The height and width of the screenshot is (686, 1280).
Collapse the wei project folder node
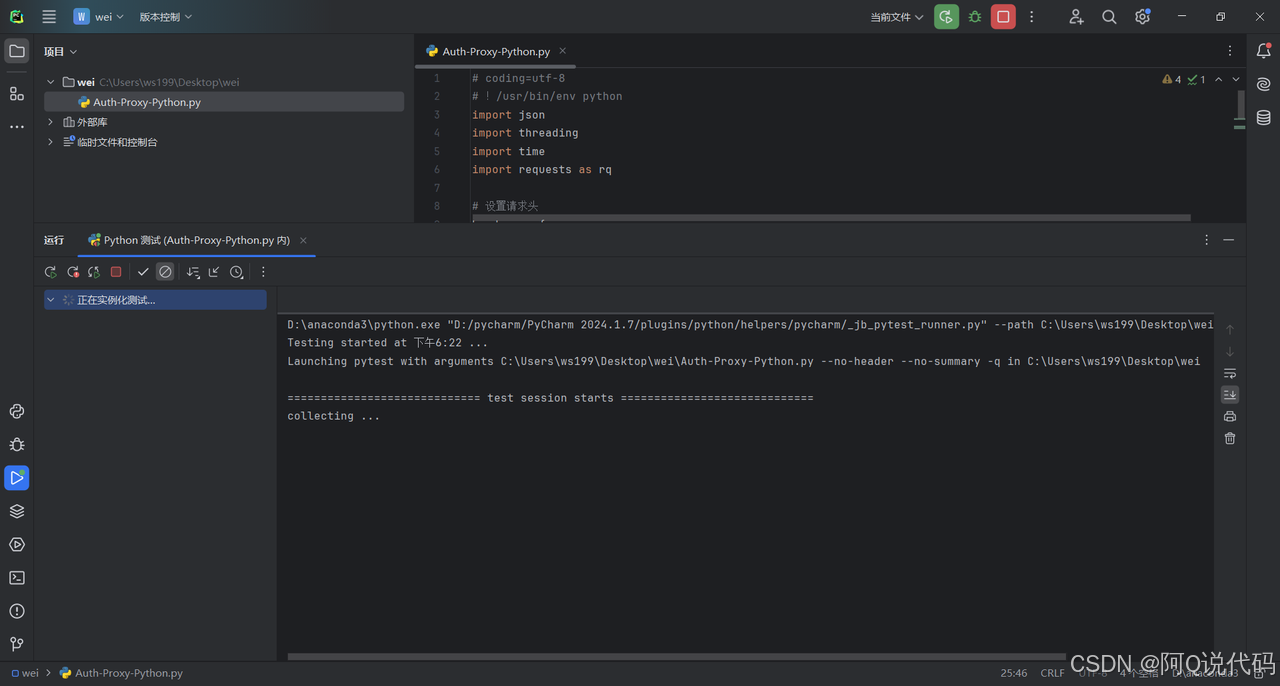pyautogui.click(x=51, y=82)
